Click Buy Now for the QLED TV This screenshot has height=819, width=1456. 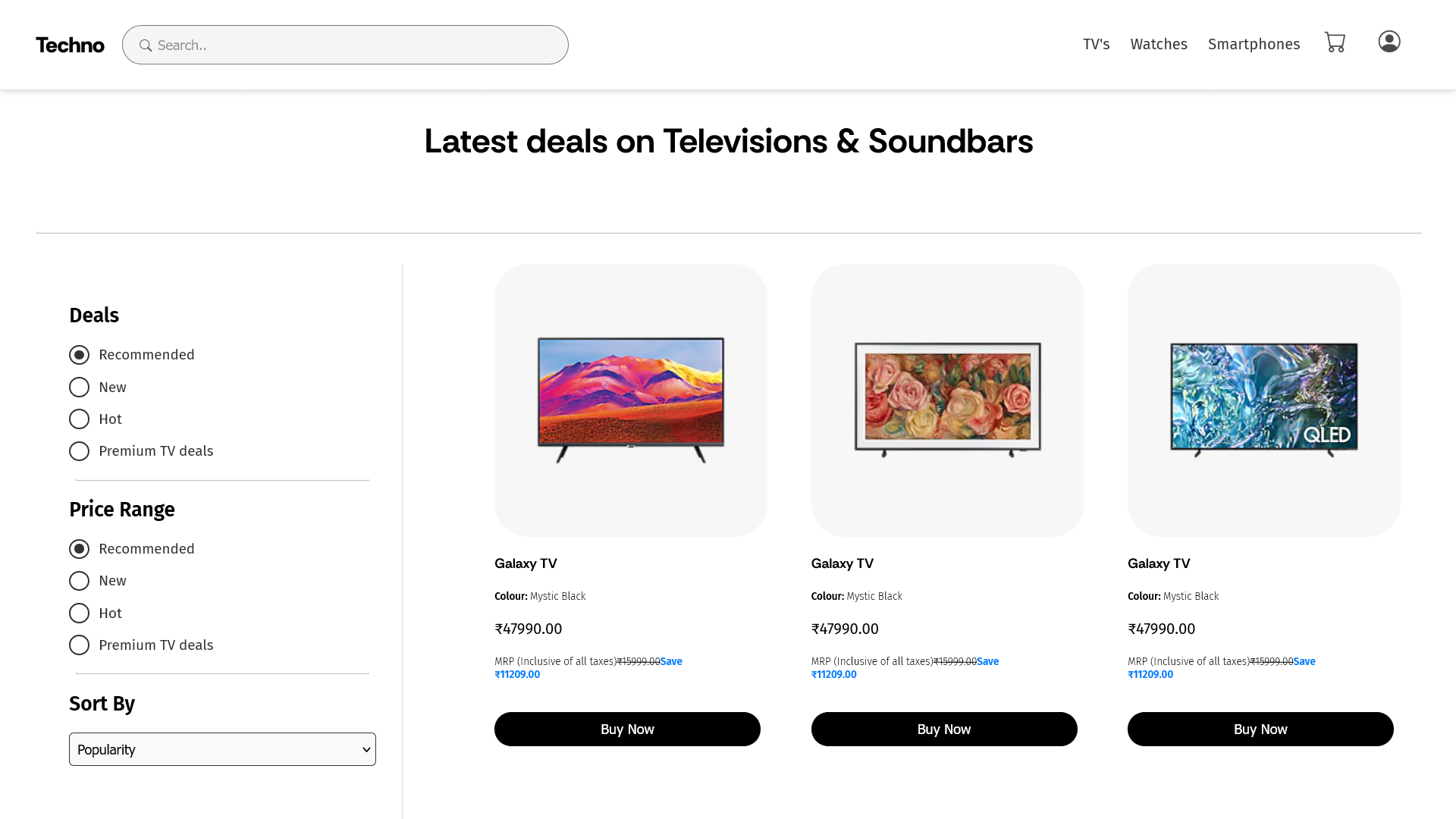click(x=1260, y=729)
